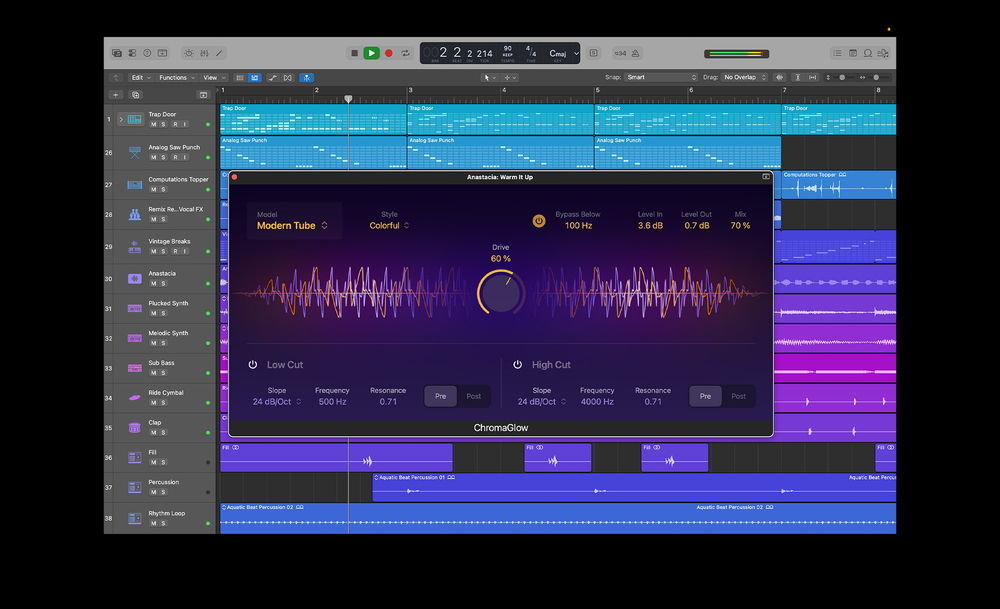
Task: Click the metronome icon
Action: (636, 53)
